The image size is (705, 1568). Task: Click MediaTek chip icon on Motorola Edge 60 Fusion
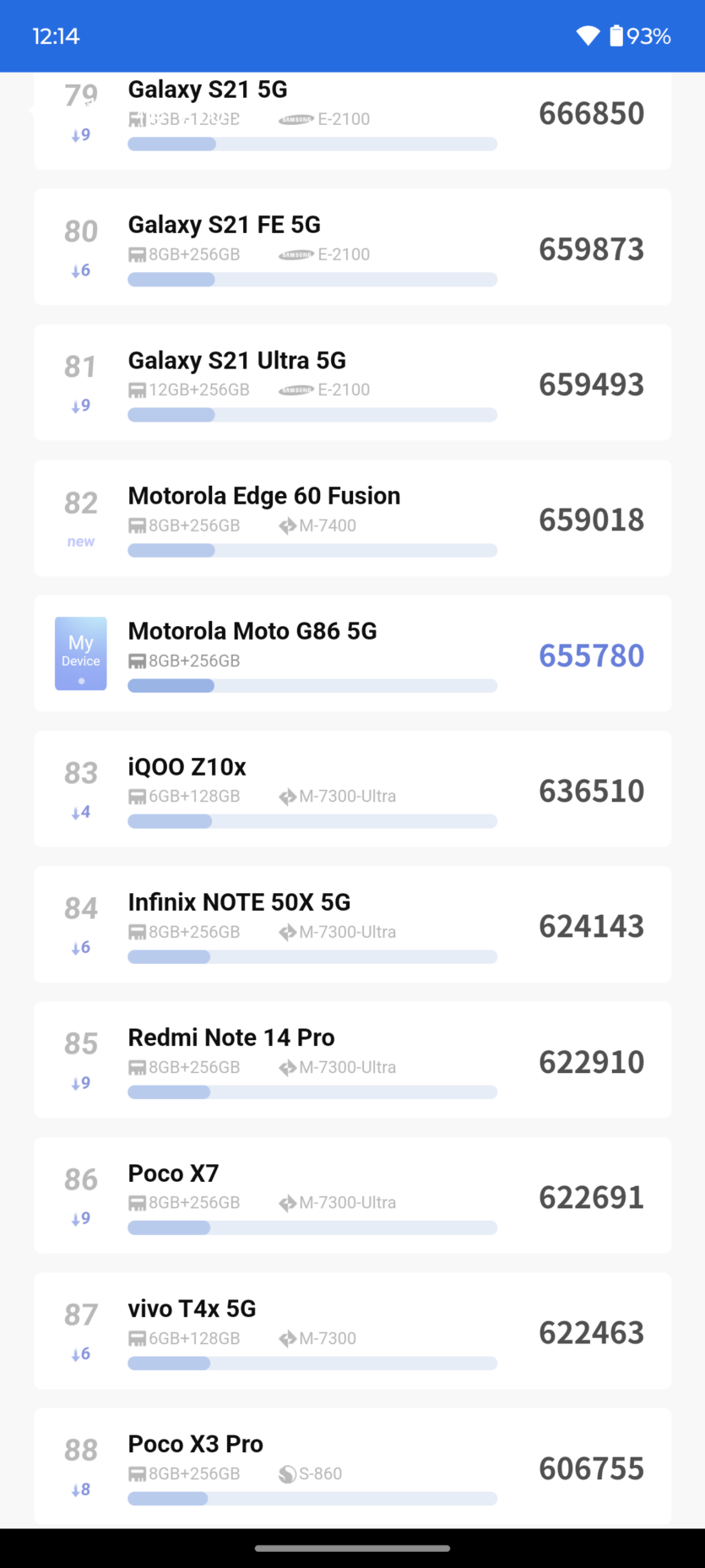coord(287,525)
